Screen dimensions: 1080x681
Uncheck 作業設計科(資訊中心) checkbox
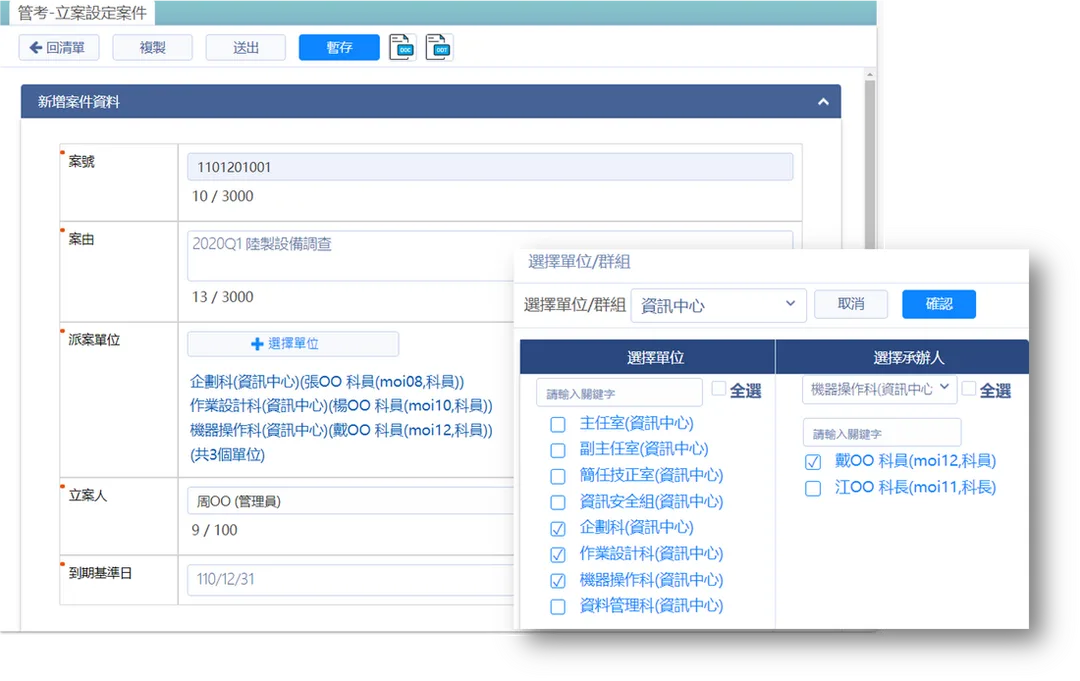point(558,555)
